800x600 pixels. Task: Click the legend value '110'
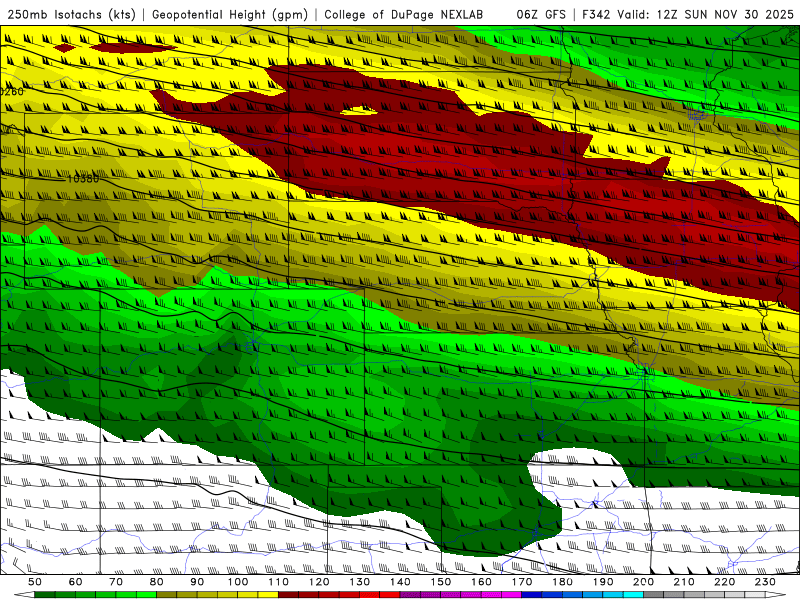279,582
